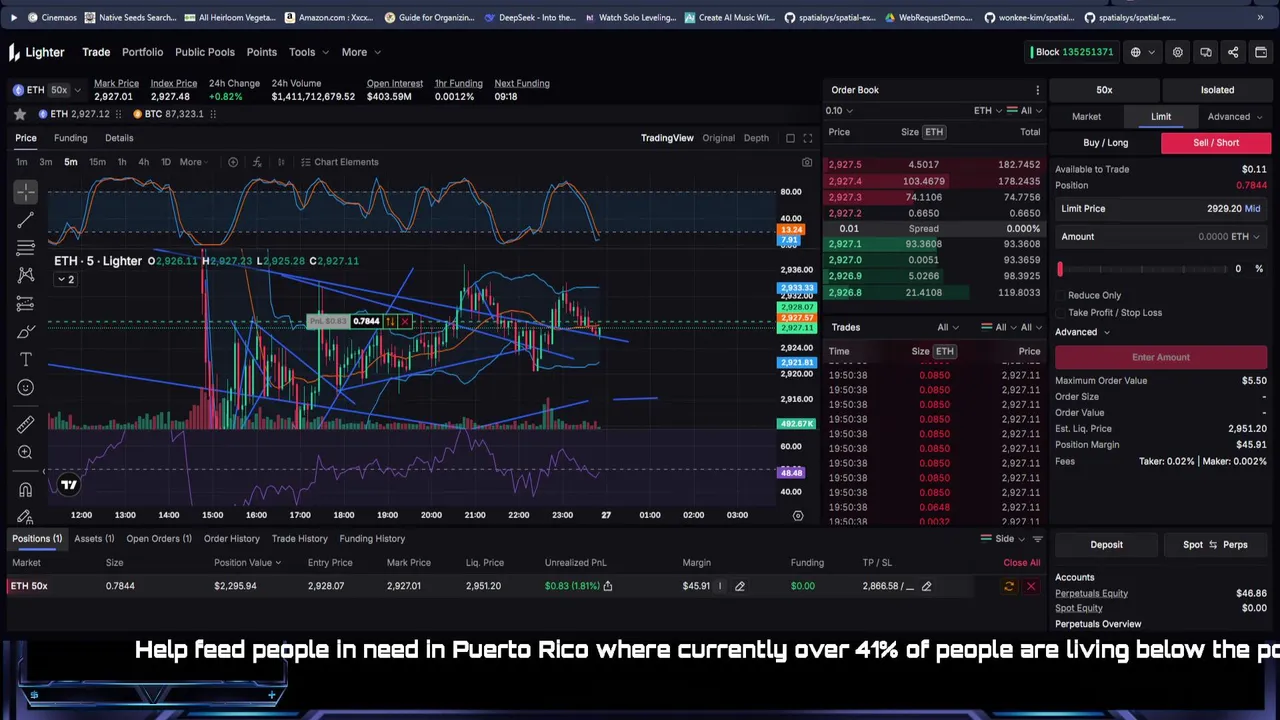Open the forecasting and measurement tools
The width and height of the screenshot is (1280, 720).
click(25, 303)
